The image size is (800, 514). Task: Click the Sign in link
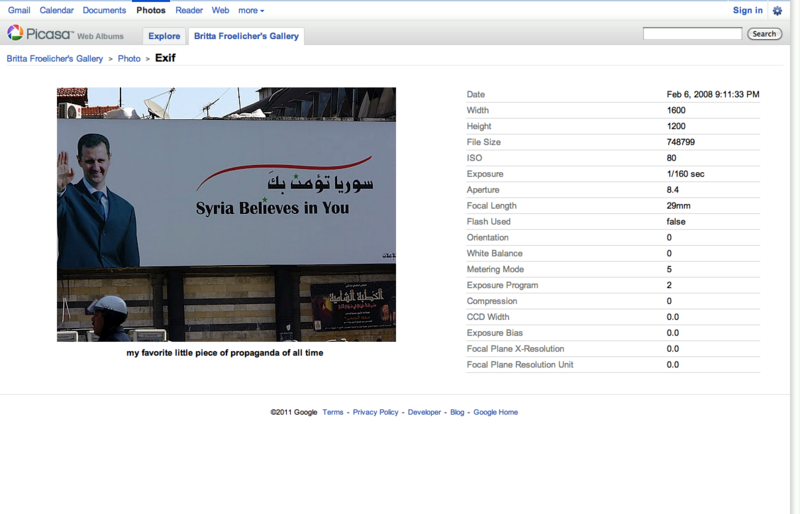pos(747,10)
